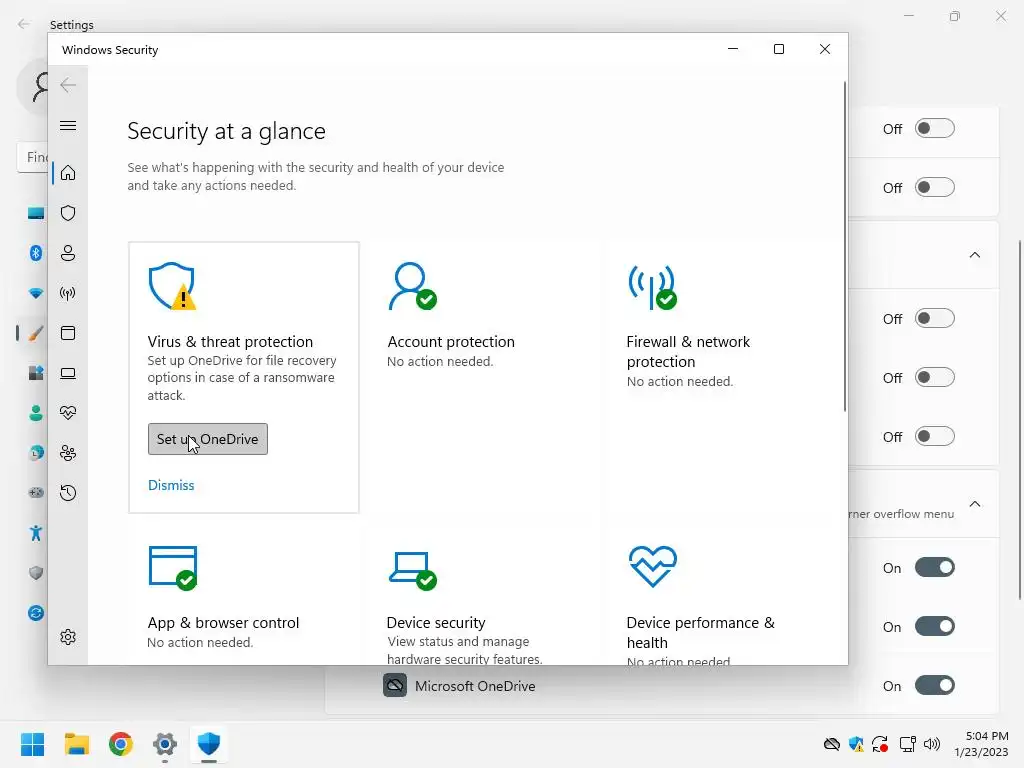The height and width of the screenshot is (768, 1024).
Task: Turn off On toggle directly above Microsoft OneDrive toggle
Action: coord(935,626)
